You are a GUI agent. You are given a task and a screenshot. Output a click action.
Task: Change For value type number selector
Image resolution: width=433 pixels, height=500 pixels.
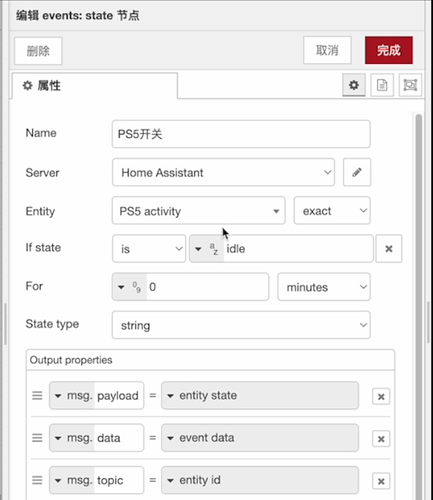[x=129, y=287]
